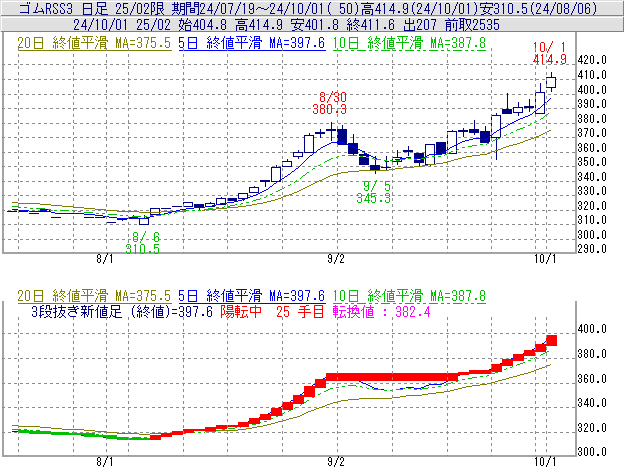This screenshot has height=475, width=624.
Task: Click the 360.0 axis label in lower chart
Action: [x=592, y=379]
